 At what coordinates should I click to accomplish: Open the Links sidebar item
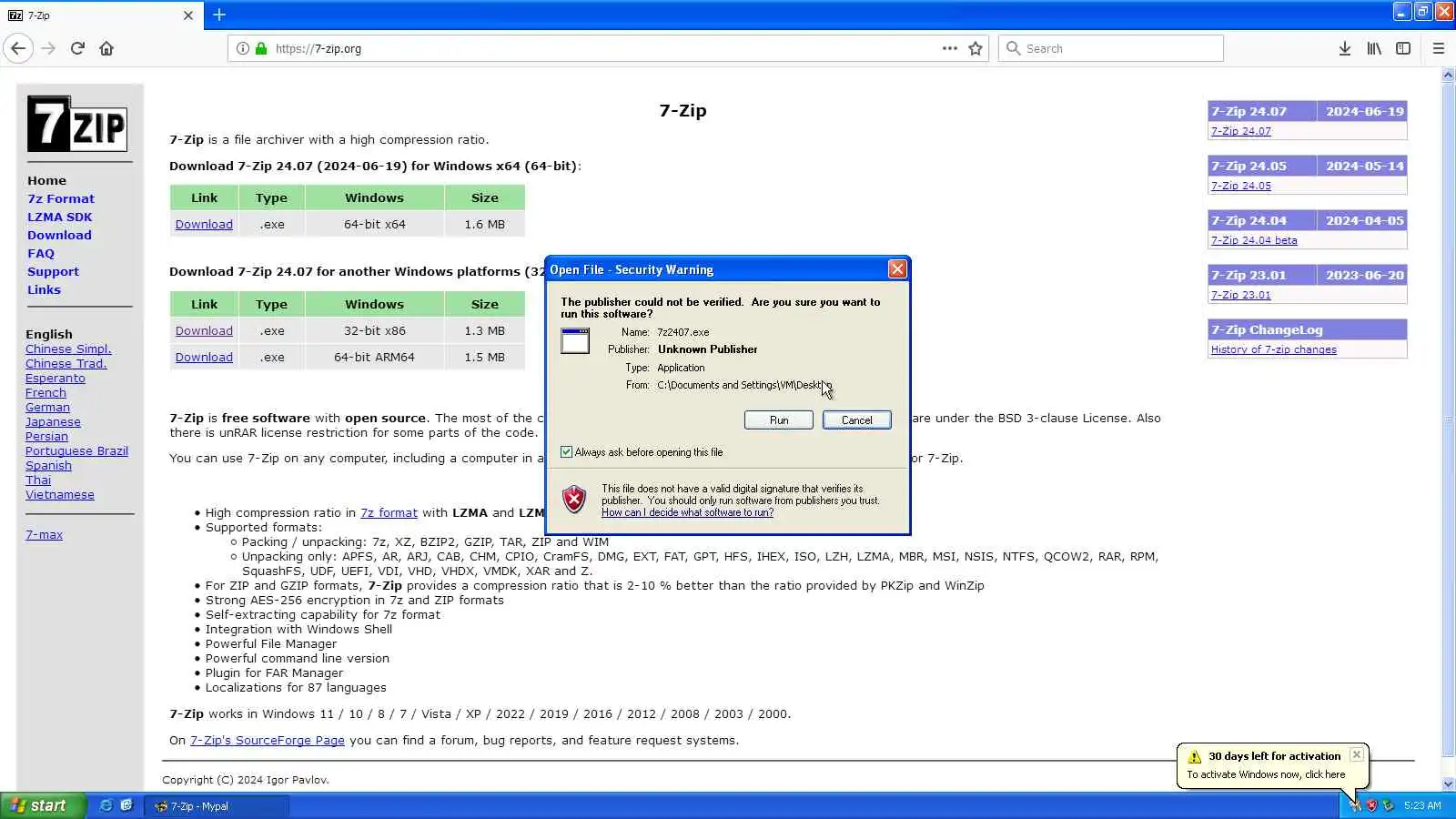point(44,289)
